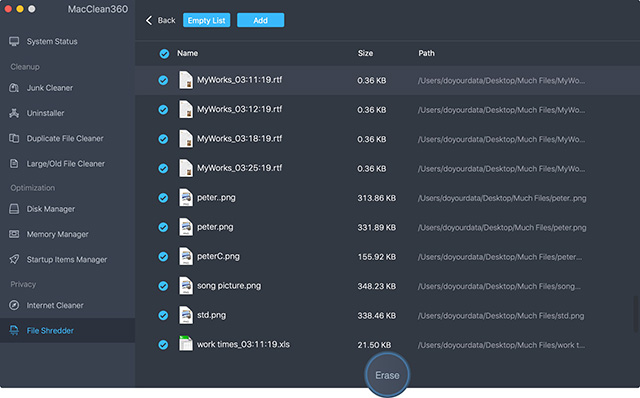The image size is (640, 398).
Task: Uncheck peter..png checkbox
Action: [x=163, y=198]
